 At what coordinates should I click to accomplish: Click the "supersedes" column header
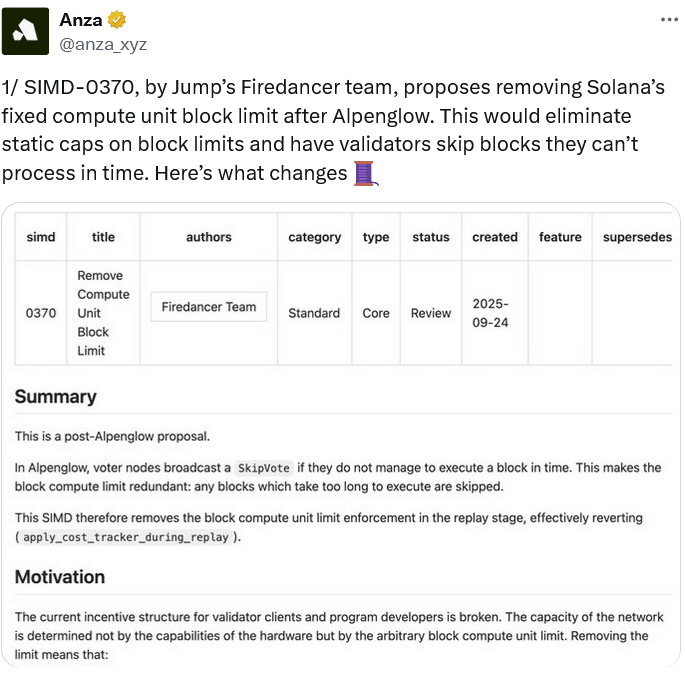coord(637,237)
